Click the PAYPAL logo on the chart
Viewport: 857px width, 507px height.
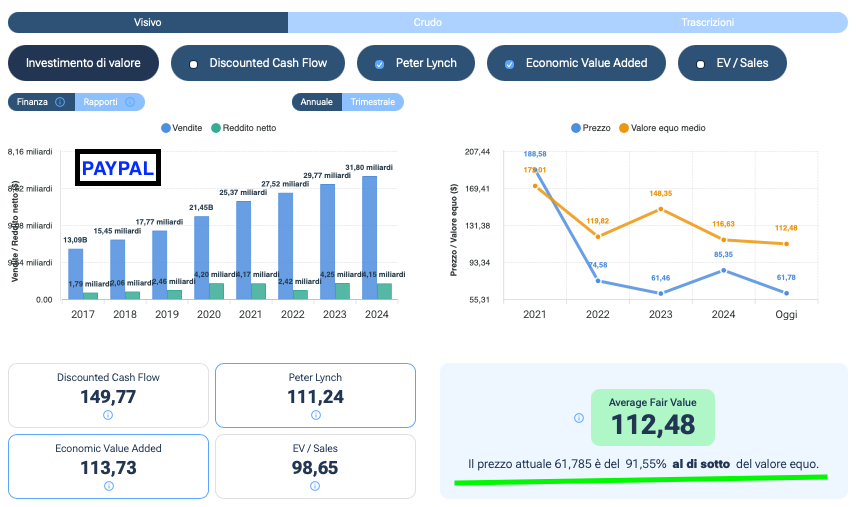118,169
